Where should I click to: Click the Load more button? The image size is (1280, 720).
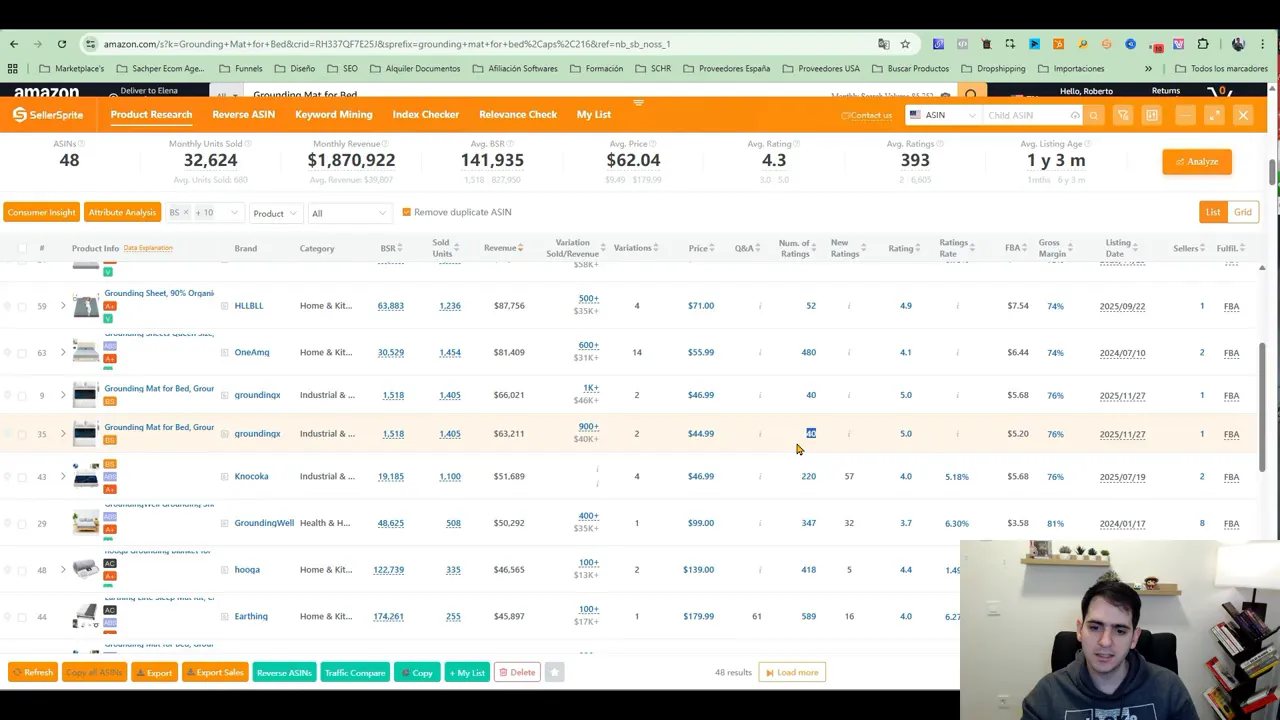[793, 672]
